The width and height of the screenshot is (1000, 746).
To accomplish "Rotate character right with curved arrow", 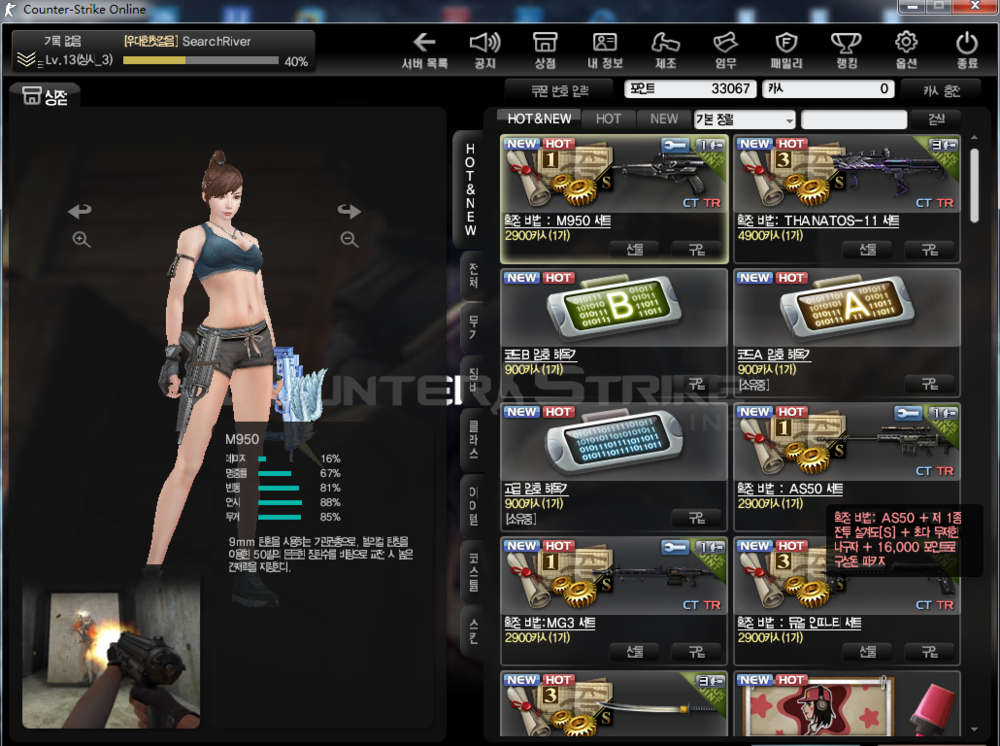I will point(349,210).
